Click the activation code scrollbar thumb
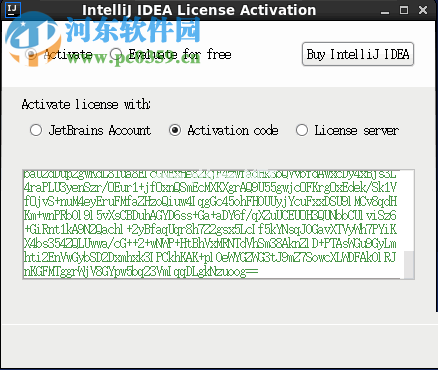 click(x=409, y=264)
